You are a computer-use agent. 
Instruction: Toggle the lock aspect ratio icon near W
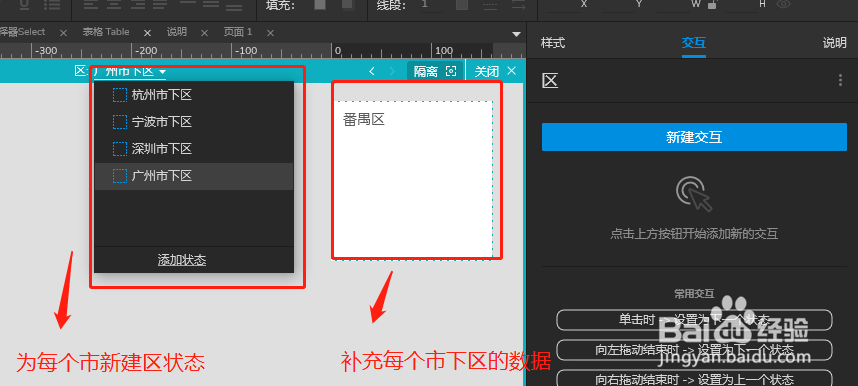712,4
